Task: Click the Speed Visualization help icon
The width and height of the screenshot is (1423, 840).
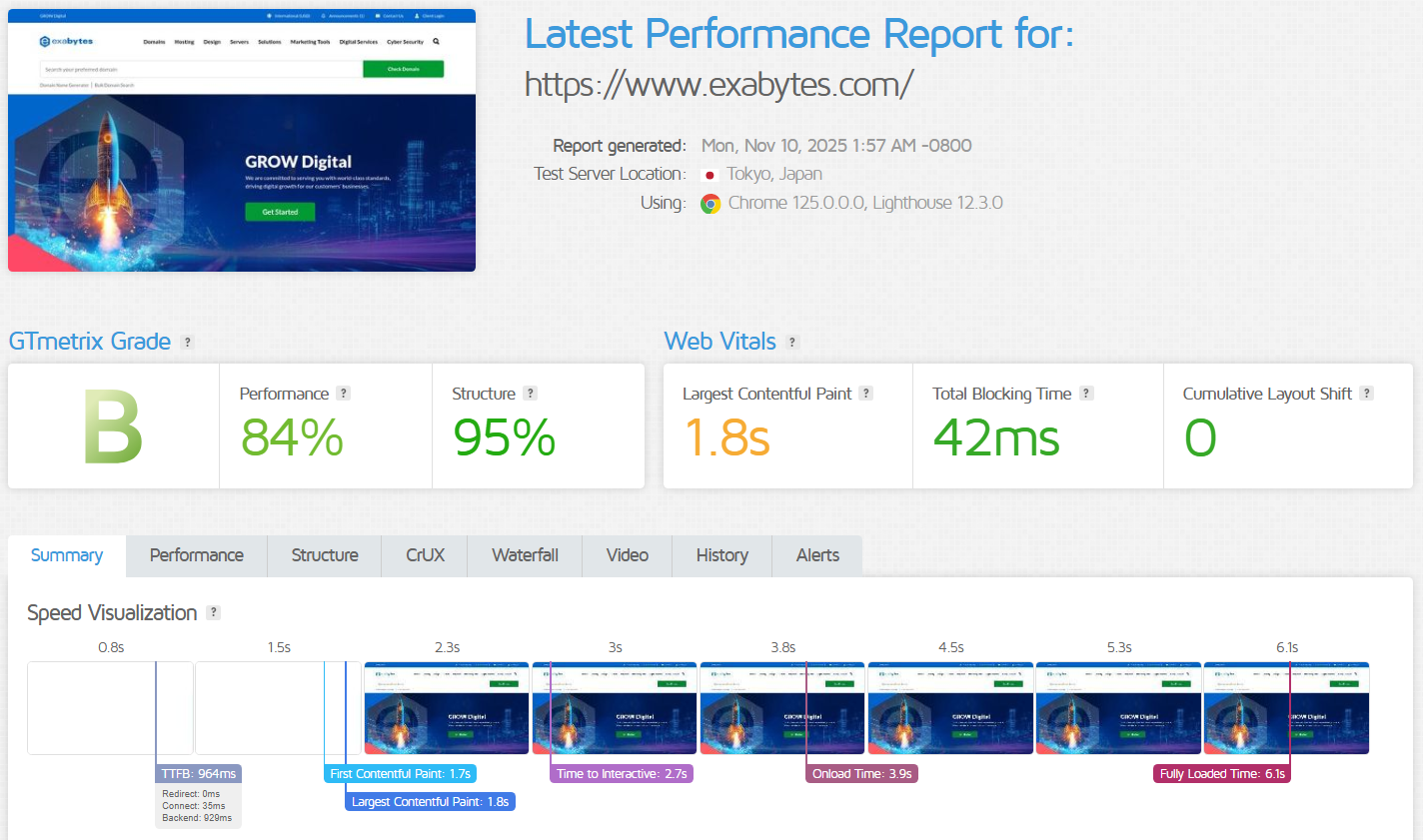Action: 213,612
